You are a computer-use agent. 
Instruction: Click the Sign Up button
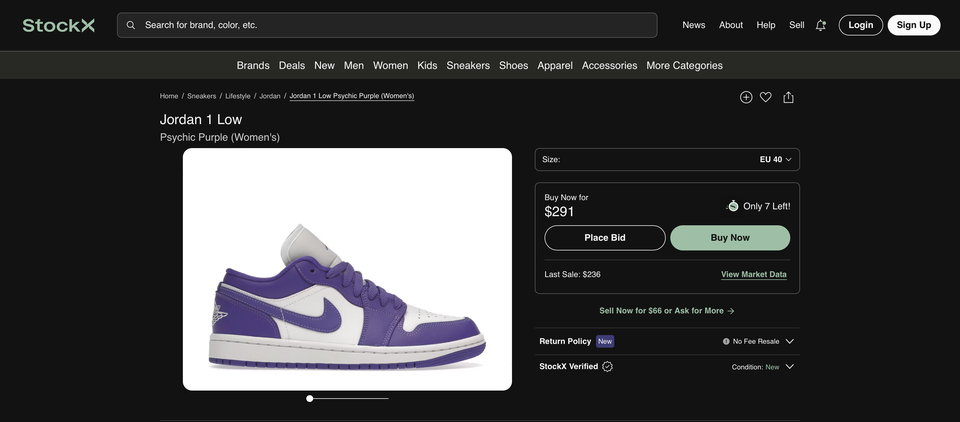914,25
